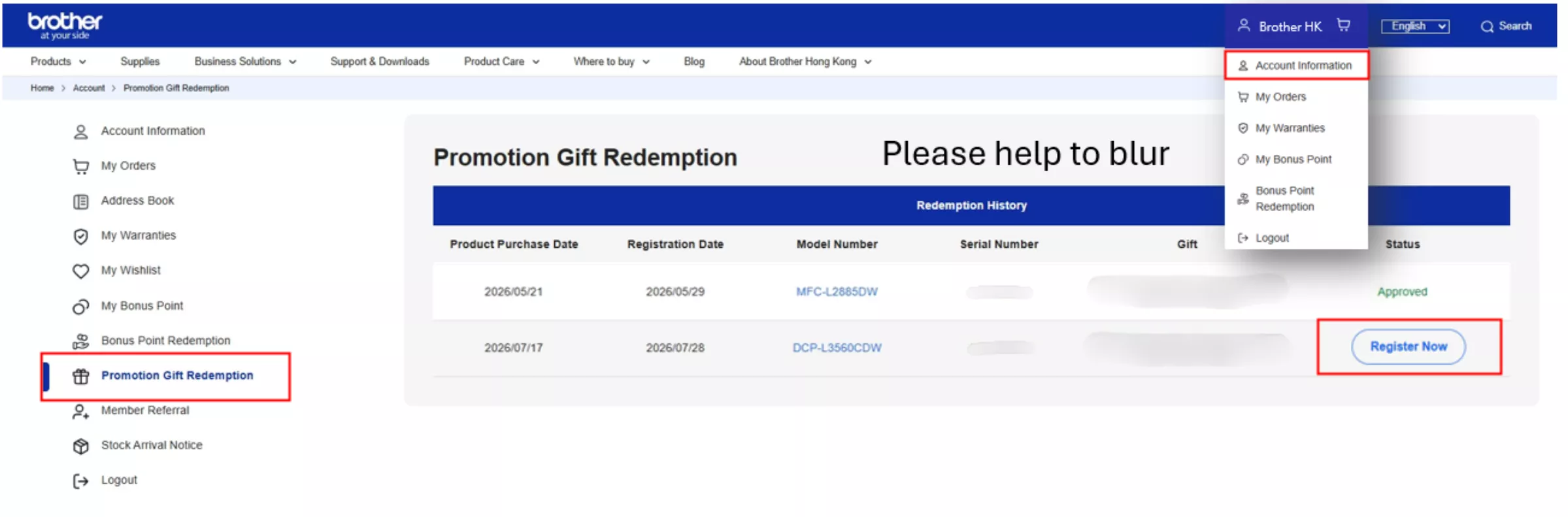Click the sidebar My Warranties shield icon
Image resolution: width=1568 pixels, height=517 pixels.
point(80,236)
